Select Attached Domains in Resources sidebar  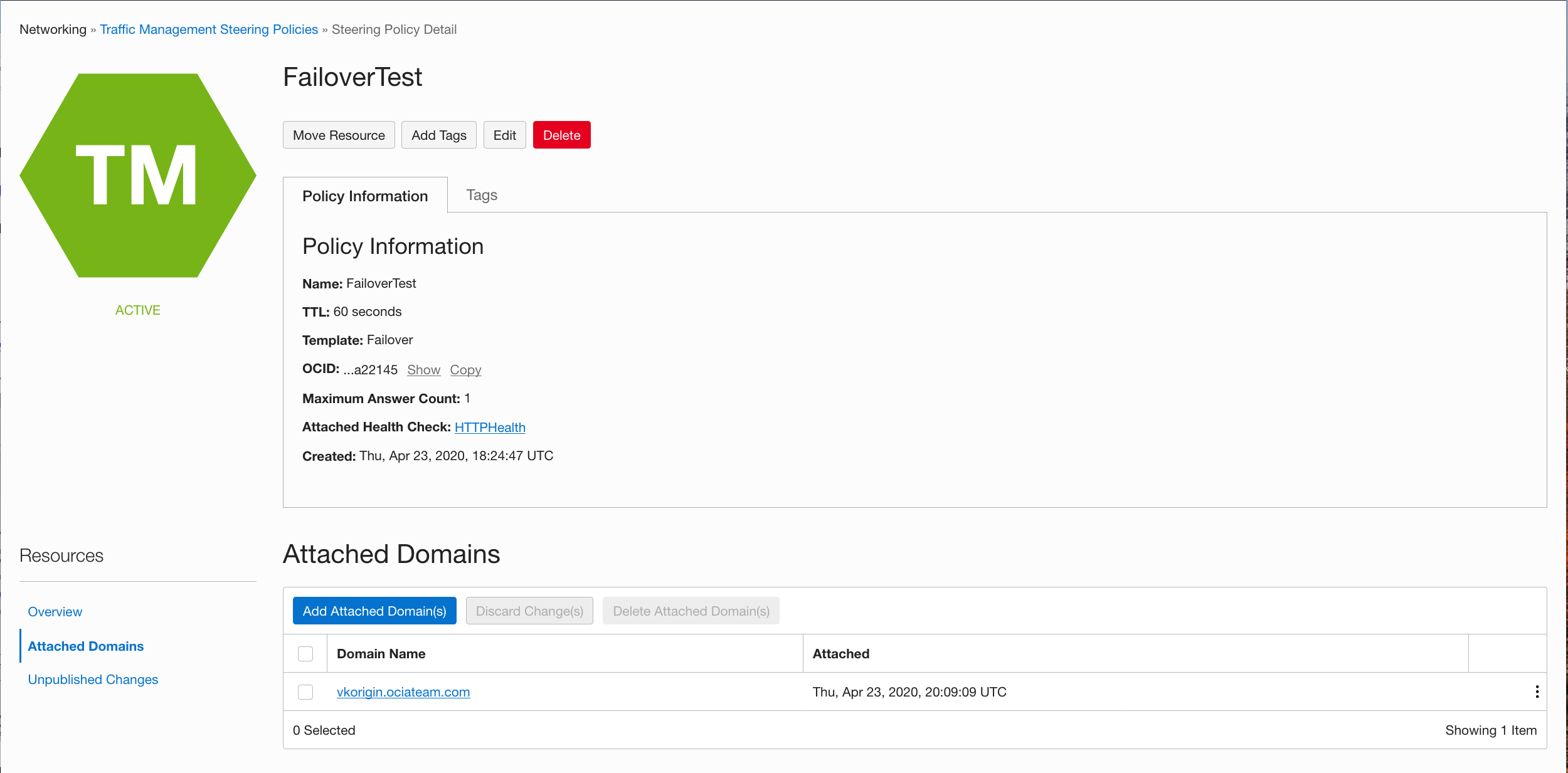click(86, 646)
